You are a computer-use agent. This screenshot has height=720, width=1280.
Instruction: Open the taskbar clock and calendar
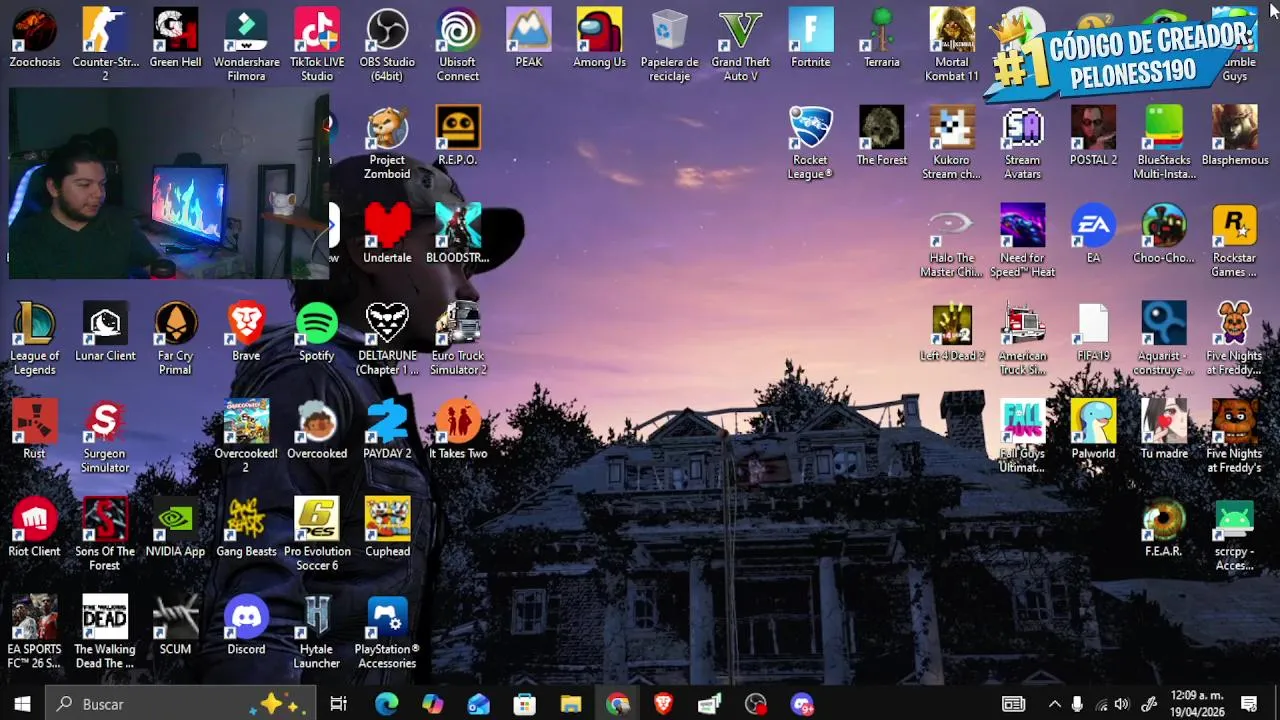coord(1198,704)
